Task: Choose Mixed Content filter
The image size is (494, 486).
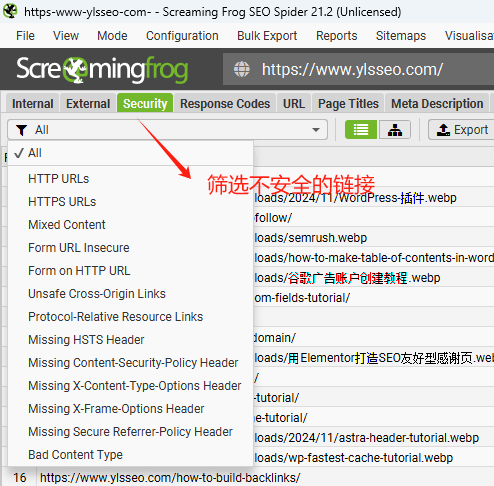Action: tap(130, 225)
